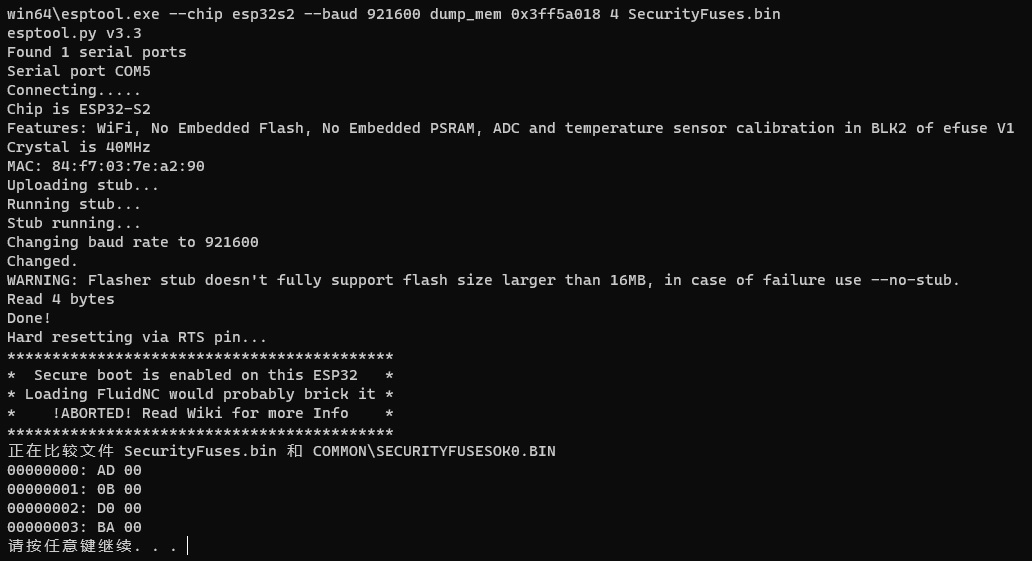The height and width of the screenshot is (561, 1032).
Task: Click the 00000003: BA 00 compare line
Action: 74,527
